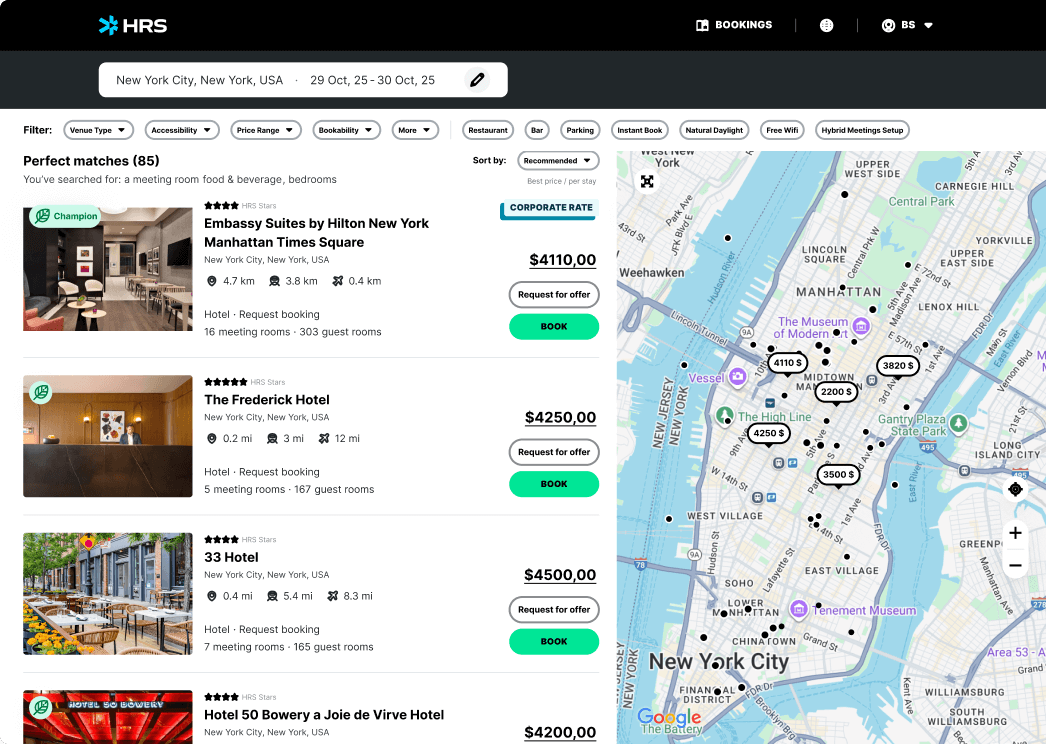Center map on my location

pyautogui.click(x=1015, y=489)
